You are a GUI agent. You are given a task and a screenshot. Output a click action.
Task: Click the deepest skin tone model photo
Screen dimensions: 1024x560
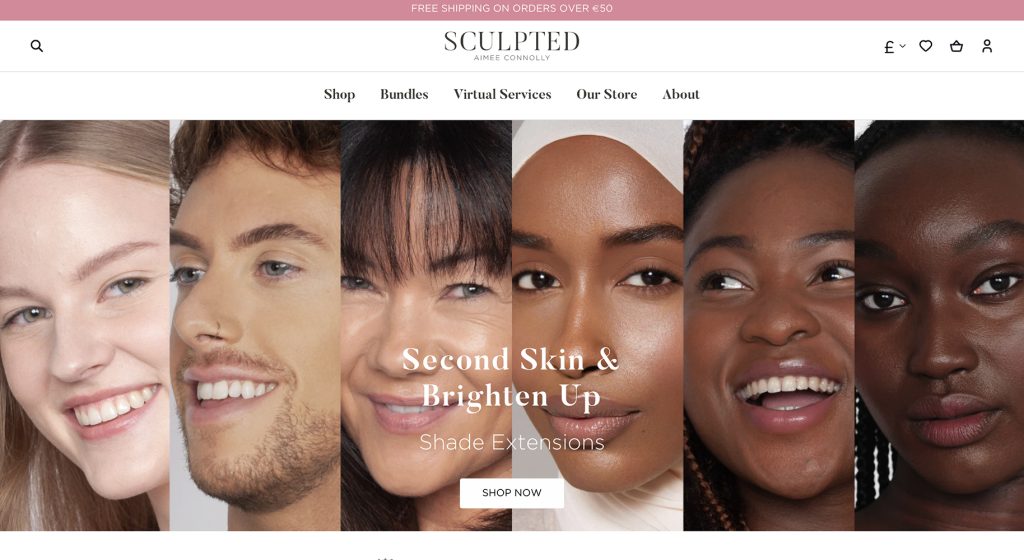coord(939,325)
